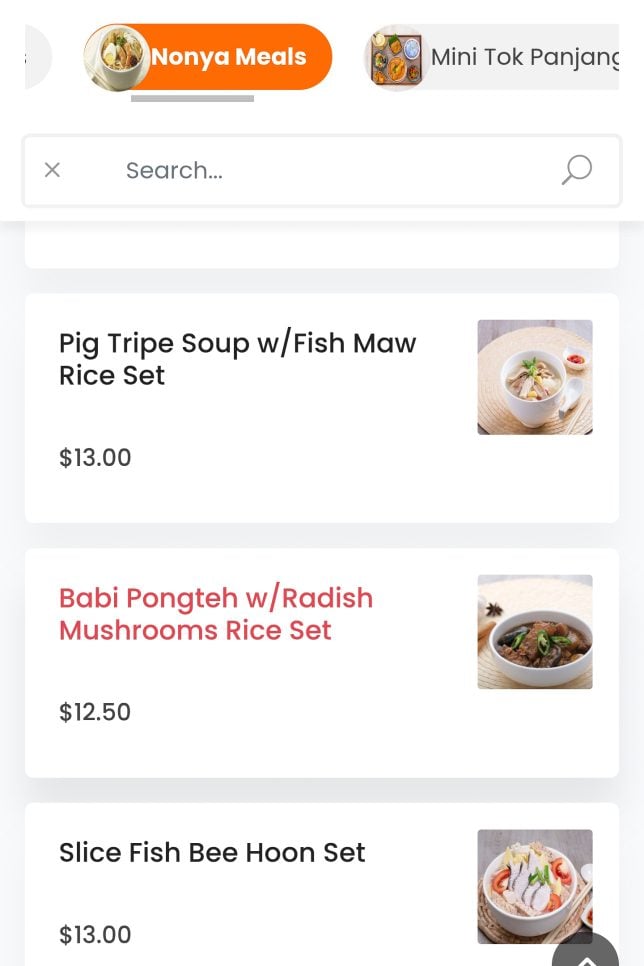Click the $13.00 price under Pig Tripe Soup
644x966 pixels.
95,458
